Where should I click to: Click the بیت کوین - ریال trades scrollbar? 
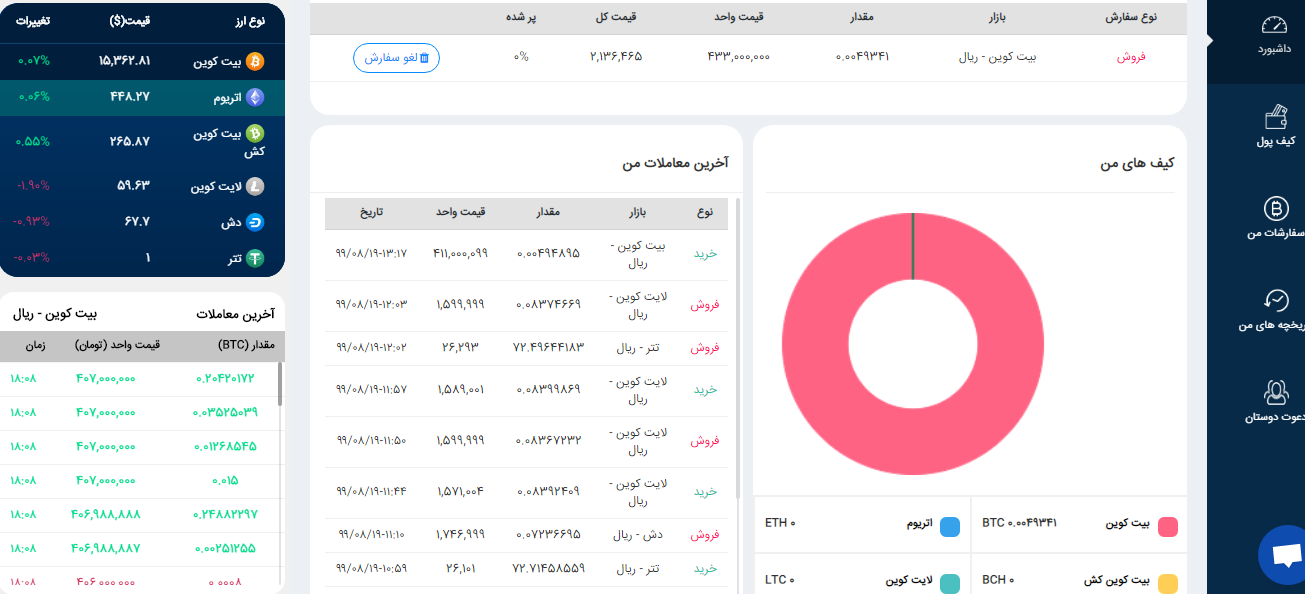tap(280, 383)
